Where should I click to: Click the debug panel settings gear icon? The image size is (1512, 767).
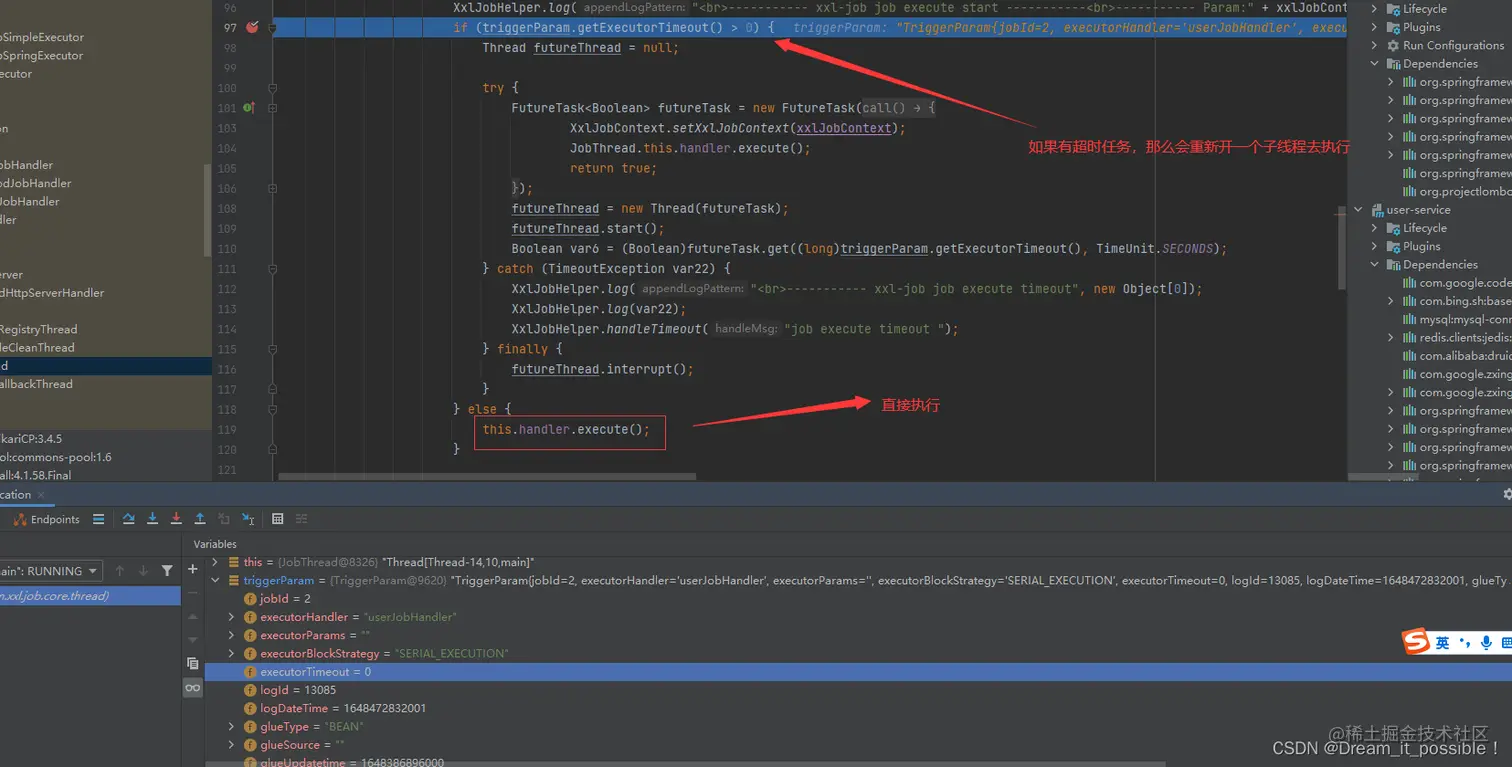click(x=1507, y=494)
